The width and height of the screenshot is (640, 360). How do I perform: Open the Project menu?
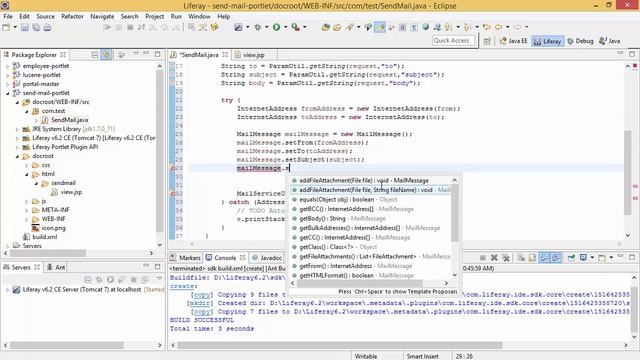(x=154, y=16)
